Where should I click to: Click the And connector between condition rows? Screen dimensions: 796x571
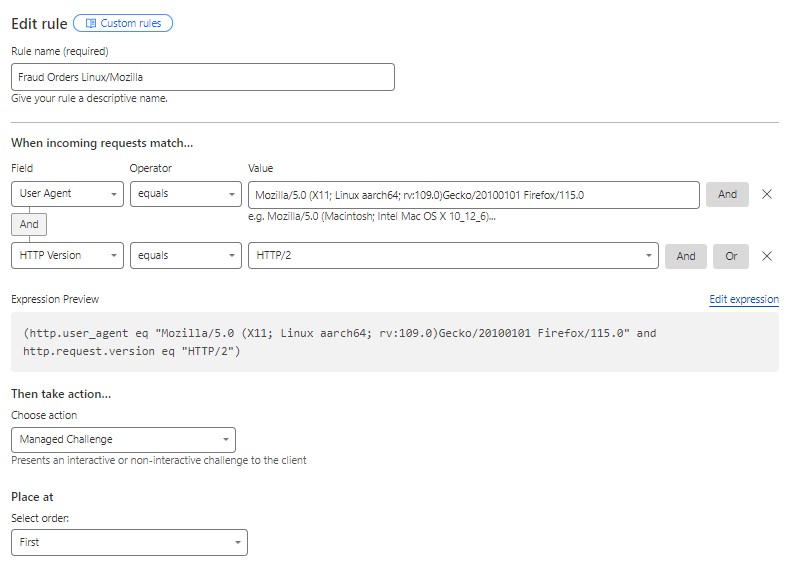[29, 224]
